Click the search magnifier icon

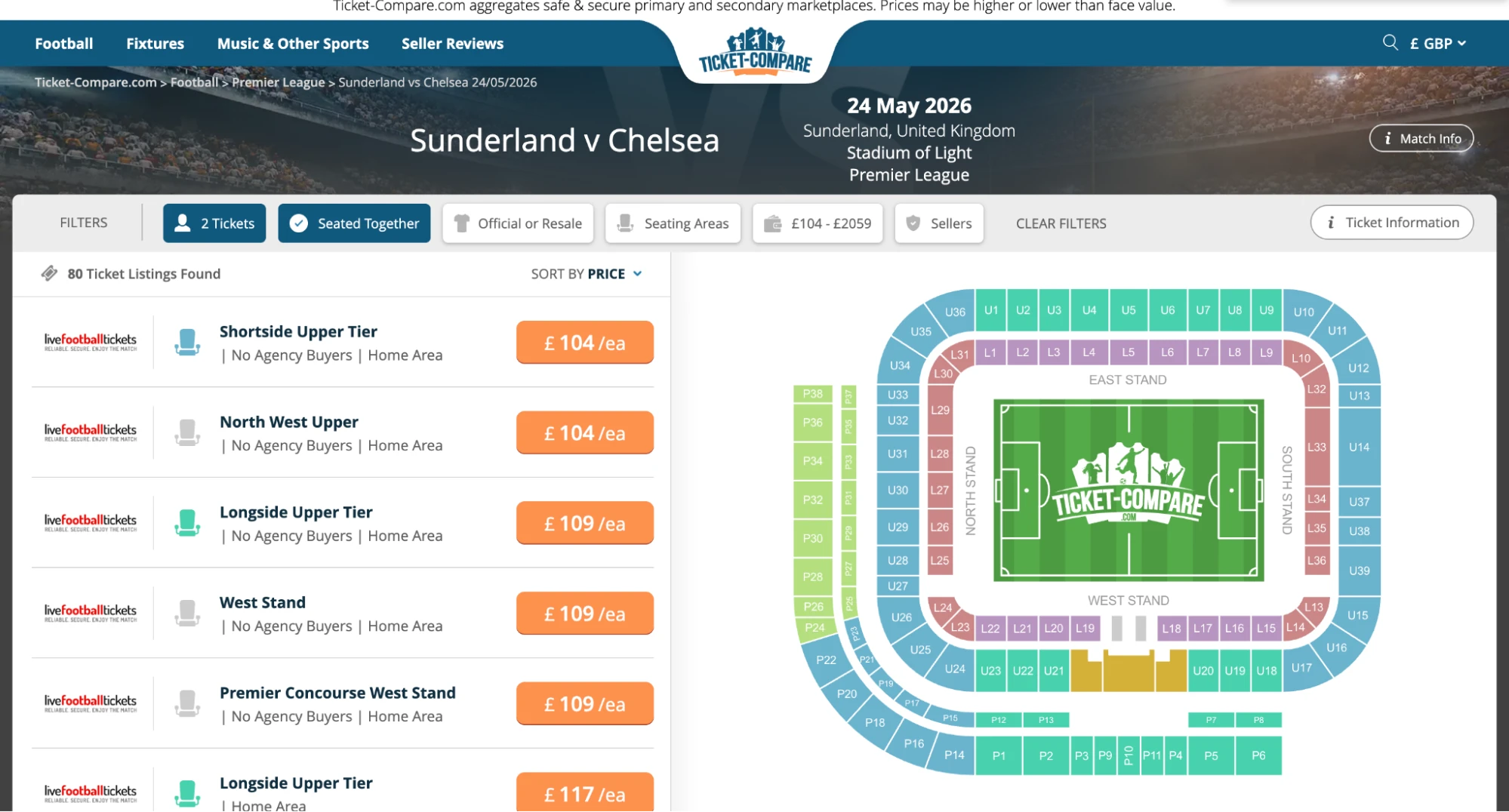point(1390,43)
